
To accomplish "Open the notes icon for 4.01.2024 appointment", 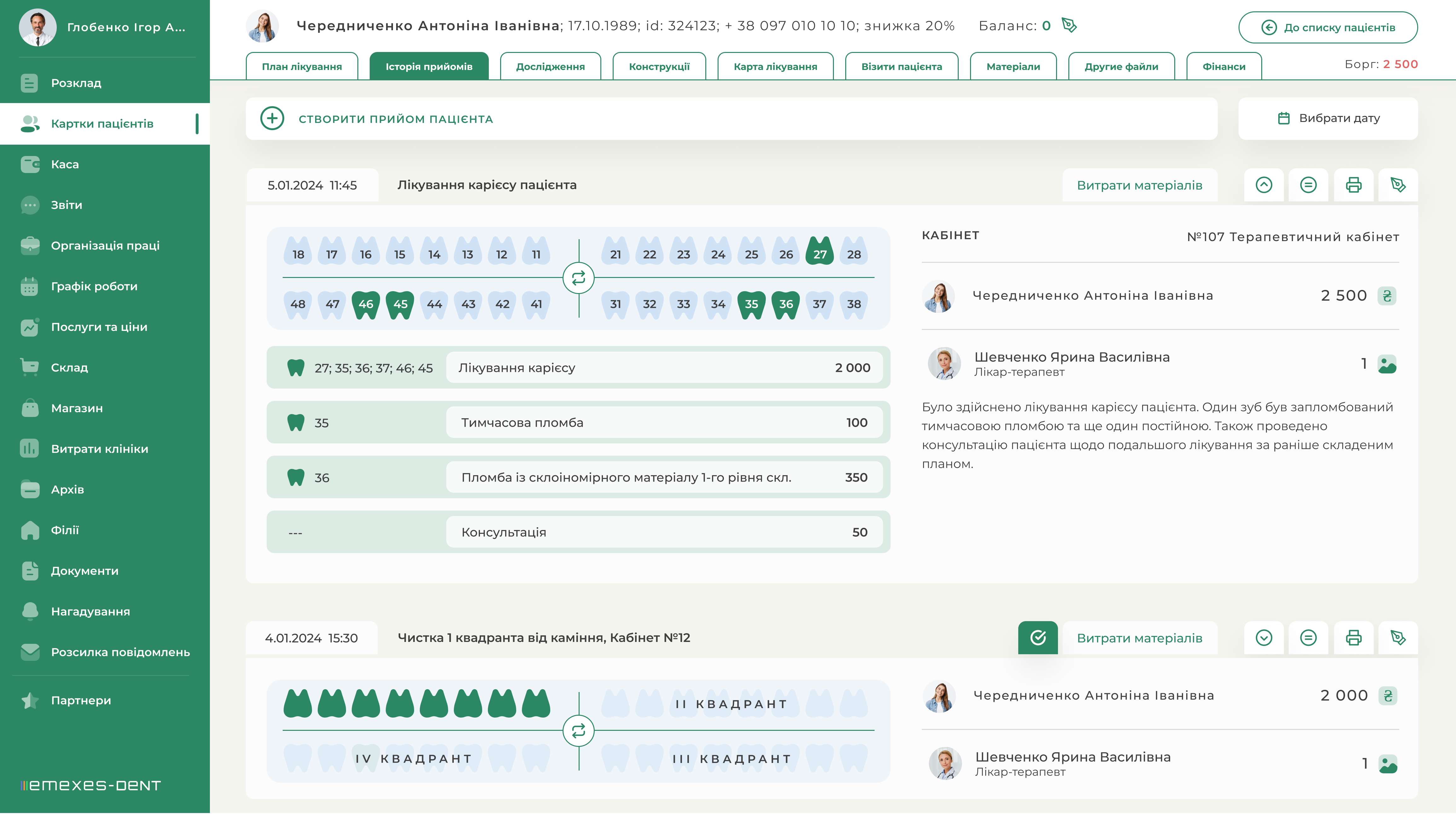I will pos(1308,638).
